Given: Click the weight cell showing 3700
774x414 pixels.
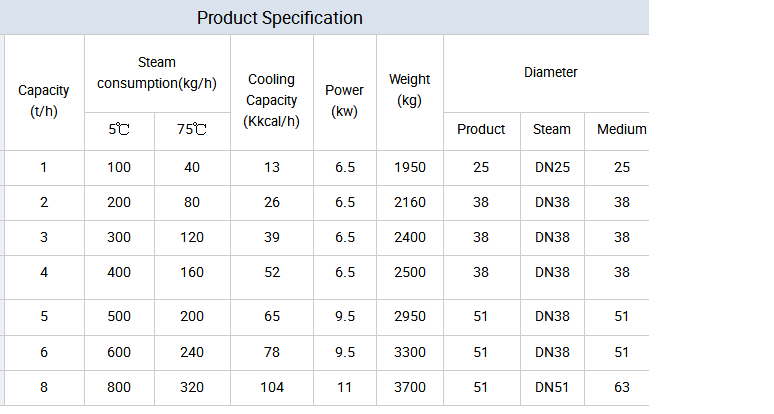Looking at the screenshot, I should pos(410,387).
